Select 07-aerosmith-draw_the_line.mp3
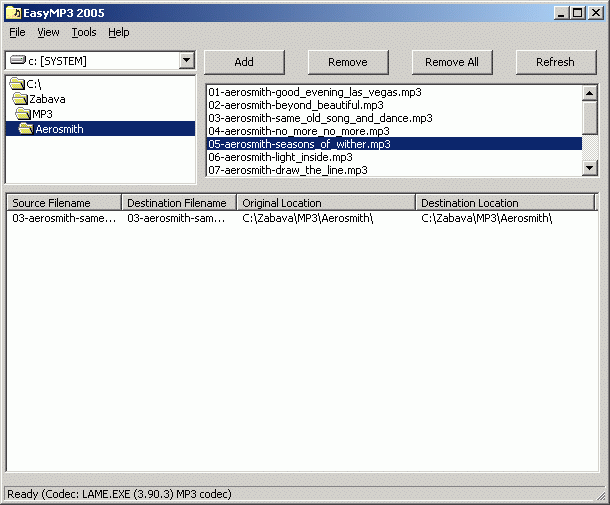 [394, 170]
